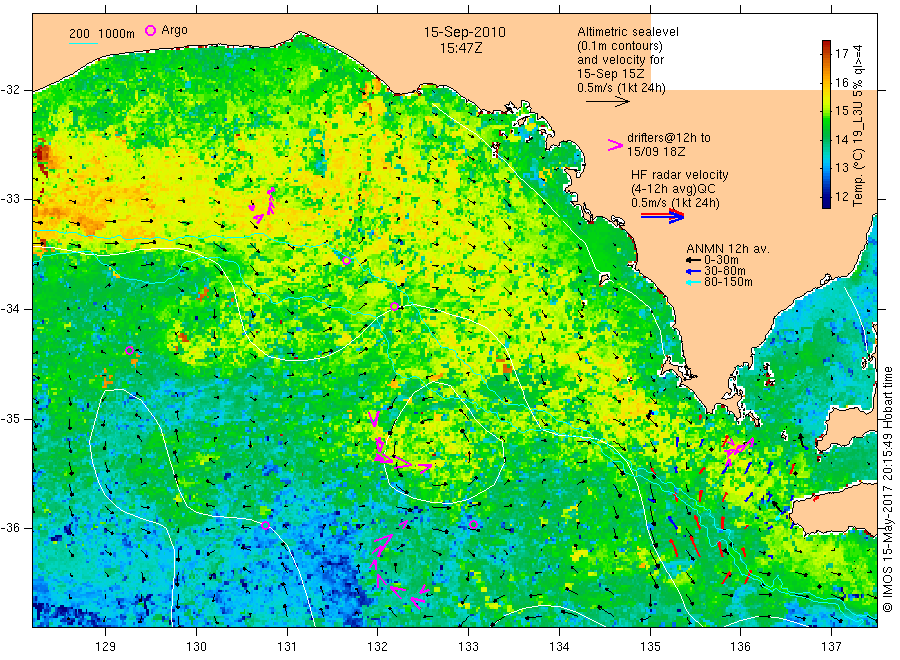Click the 'Argo' legend label
Screen dimensions: 900x660
point(174,30)
